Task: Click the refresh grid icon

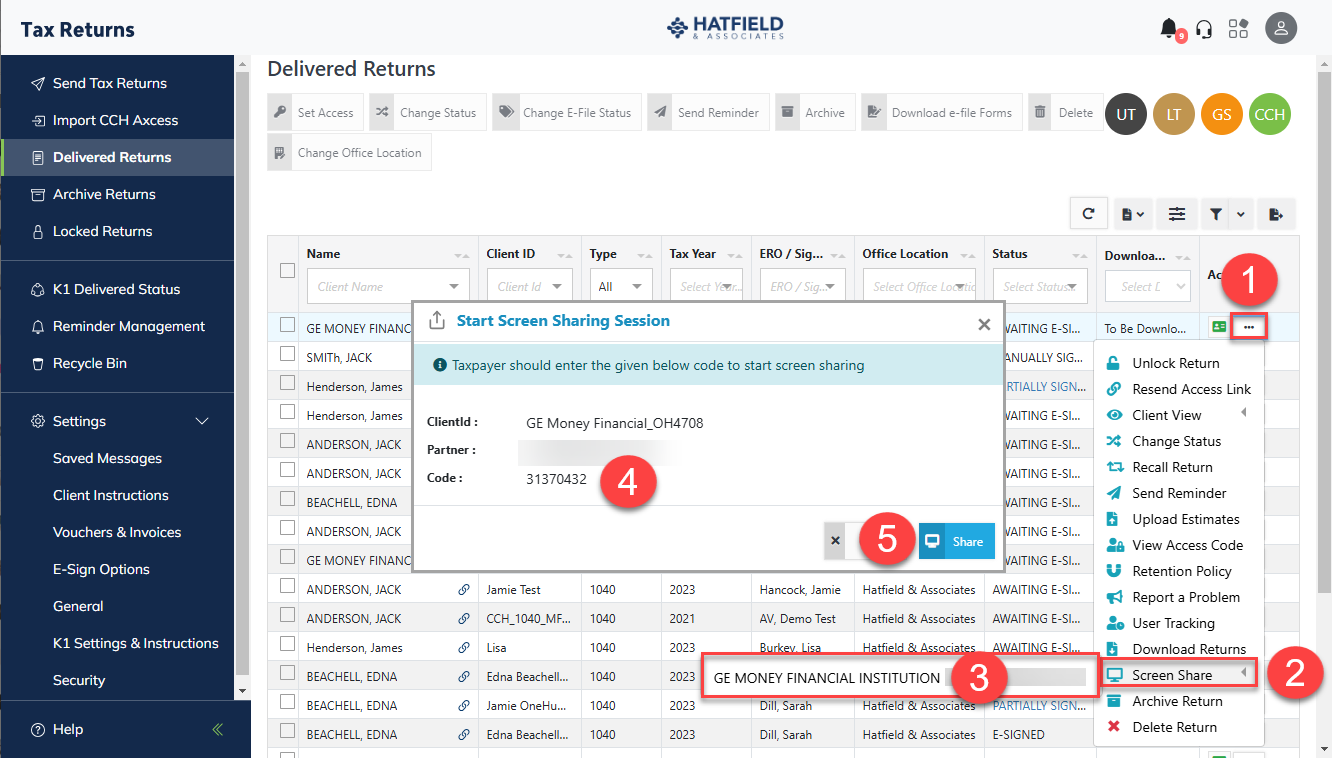Action: tap(1088, 213)
